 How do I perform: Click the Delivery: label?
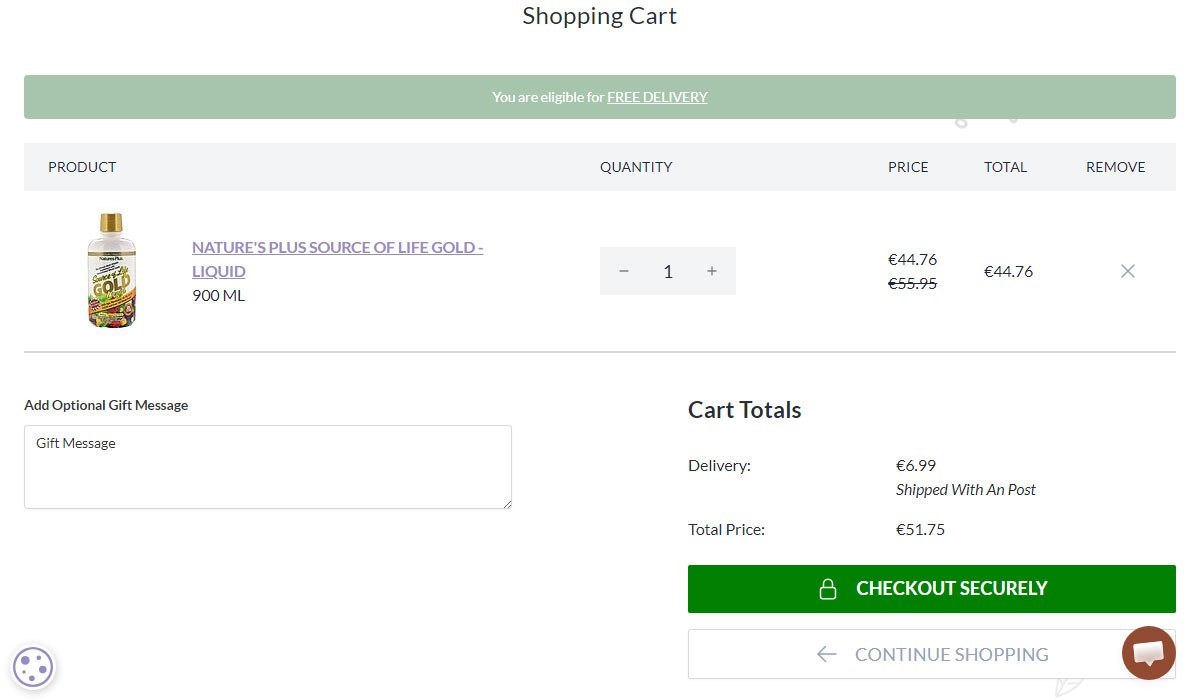coord(719,465)
